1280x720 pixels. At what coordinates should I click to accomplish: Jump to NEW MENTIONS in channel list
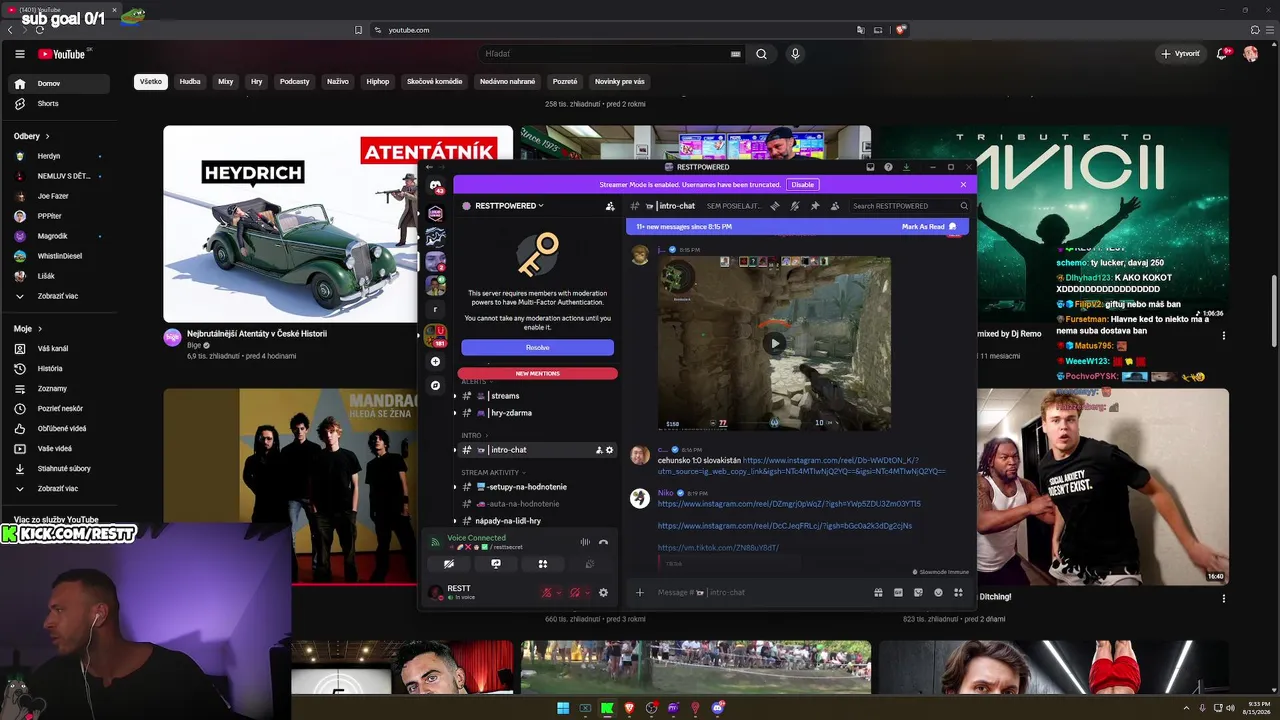[x=538, y=374]
